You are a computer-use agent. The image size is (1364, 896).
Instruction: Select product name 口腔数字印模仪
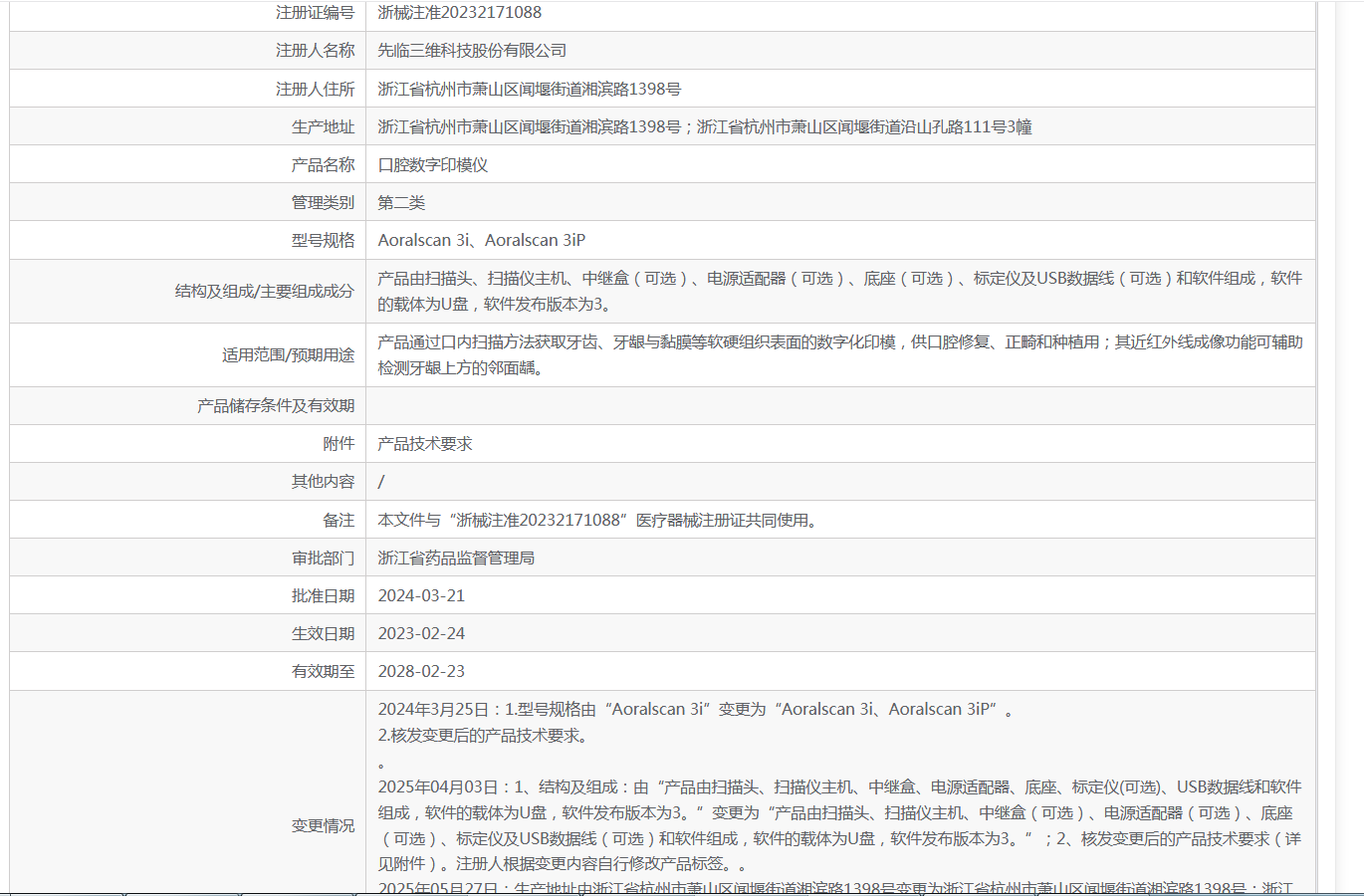[x=433, y=164]
